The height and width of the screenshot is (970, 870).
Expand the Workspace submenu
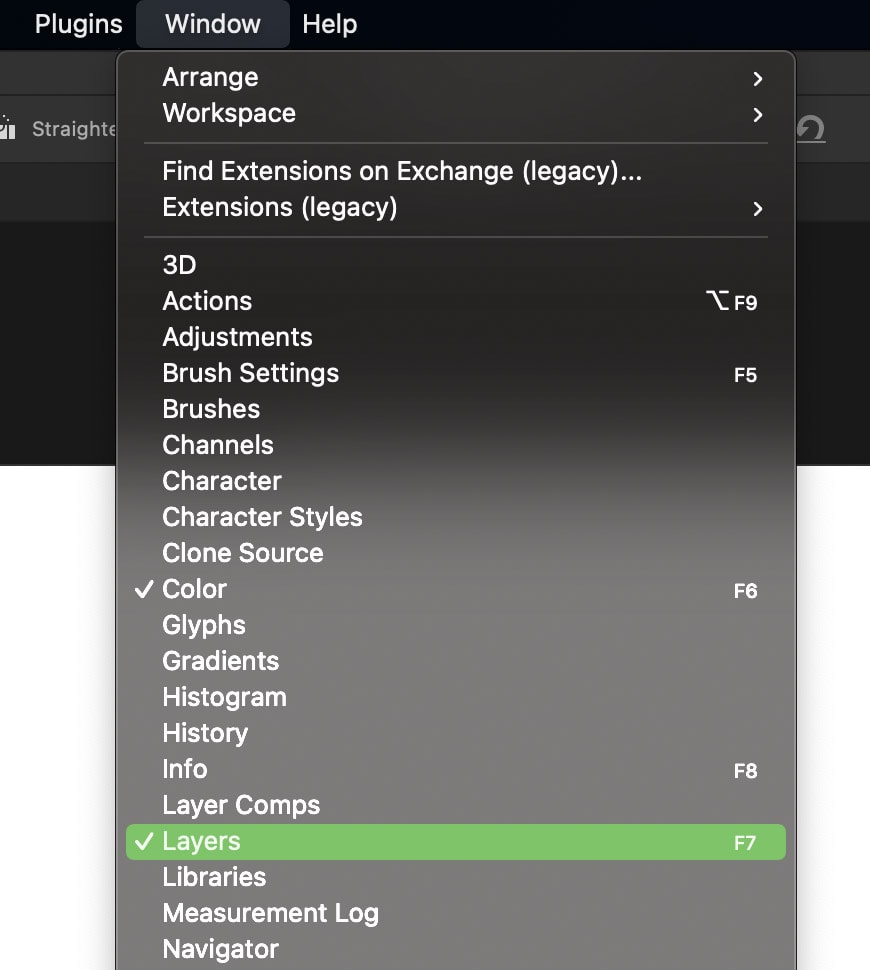[x=456, y=113]
